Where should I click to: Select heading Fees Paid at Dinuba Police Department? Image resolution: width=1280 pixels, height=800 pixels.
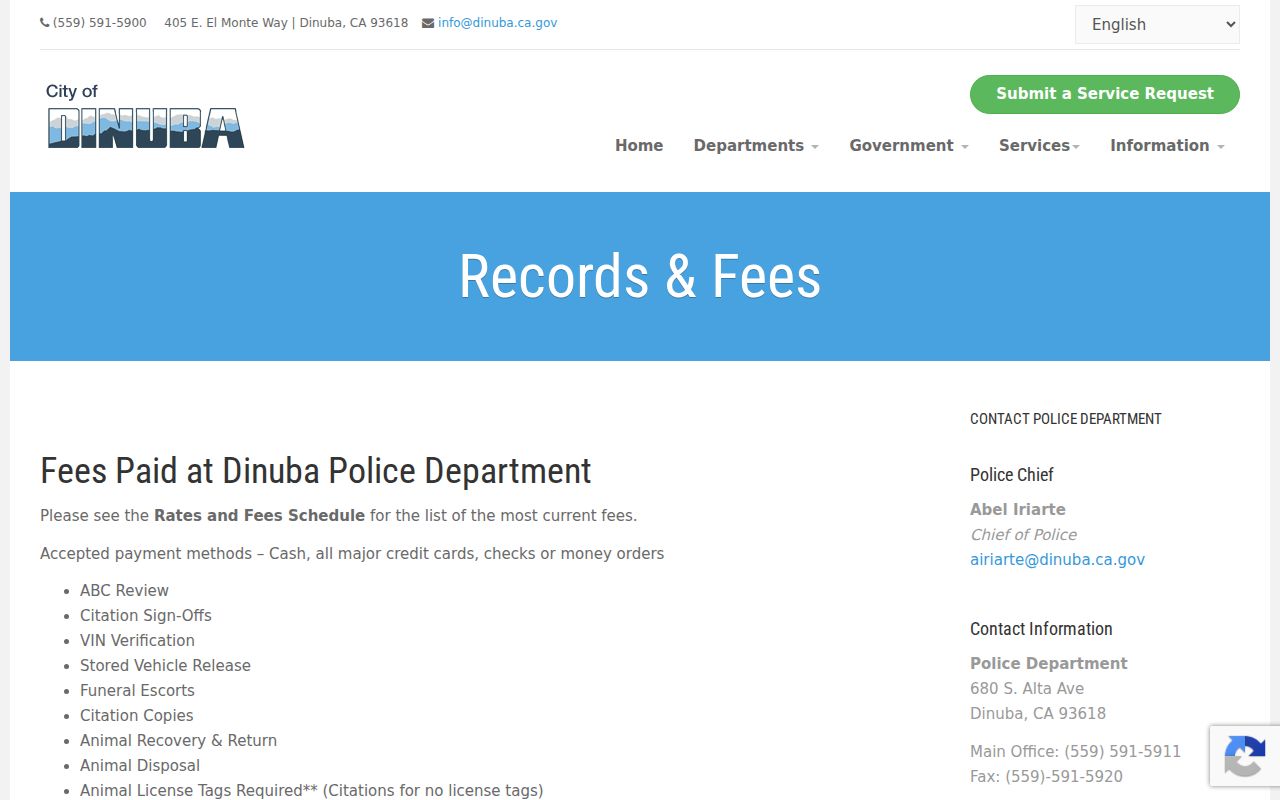316,471
